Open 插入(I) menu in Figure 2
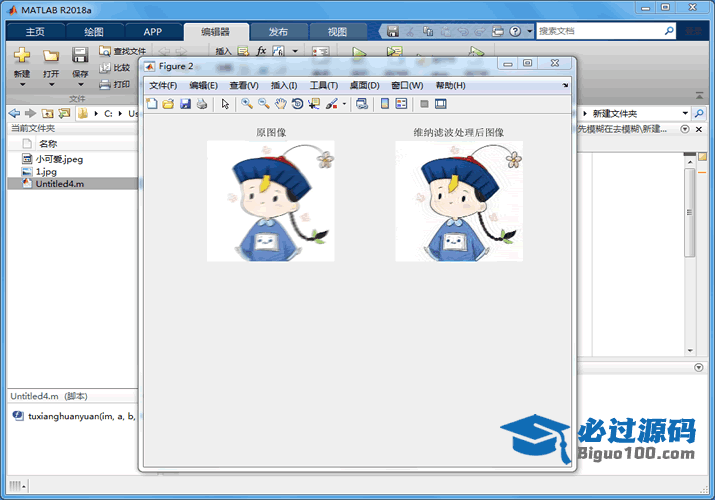Screen dimensions: 715x500 [x=284, y=86]
